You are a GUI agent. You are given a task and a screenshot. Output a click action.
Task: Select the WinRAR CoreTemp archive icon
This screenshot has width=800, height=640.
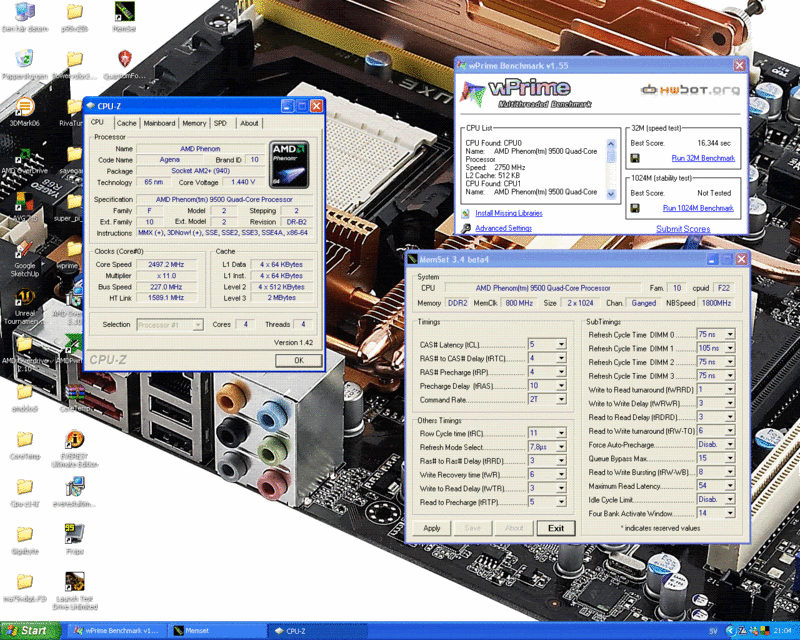[x=74, y=392]
